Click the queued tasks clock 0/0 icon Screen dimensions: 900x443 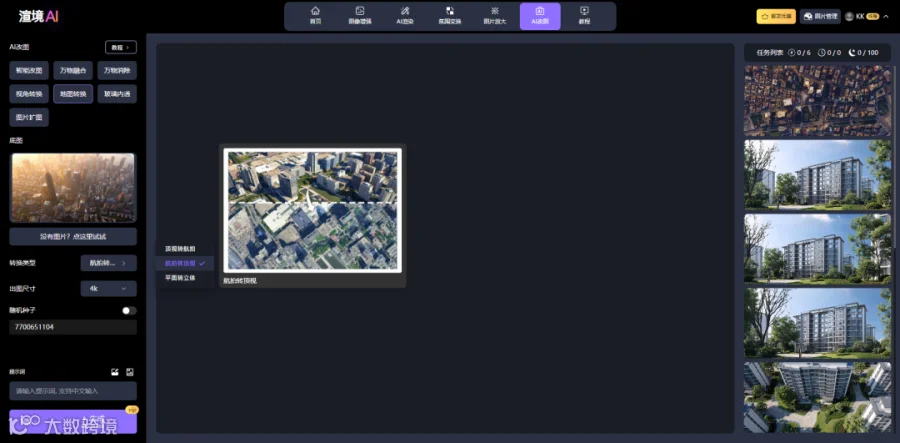[x=821, y=52]
